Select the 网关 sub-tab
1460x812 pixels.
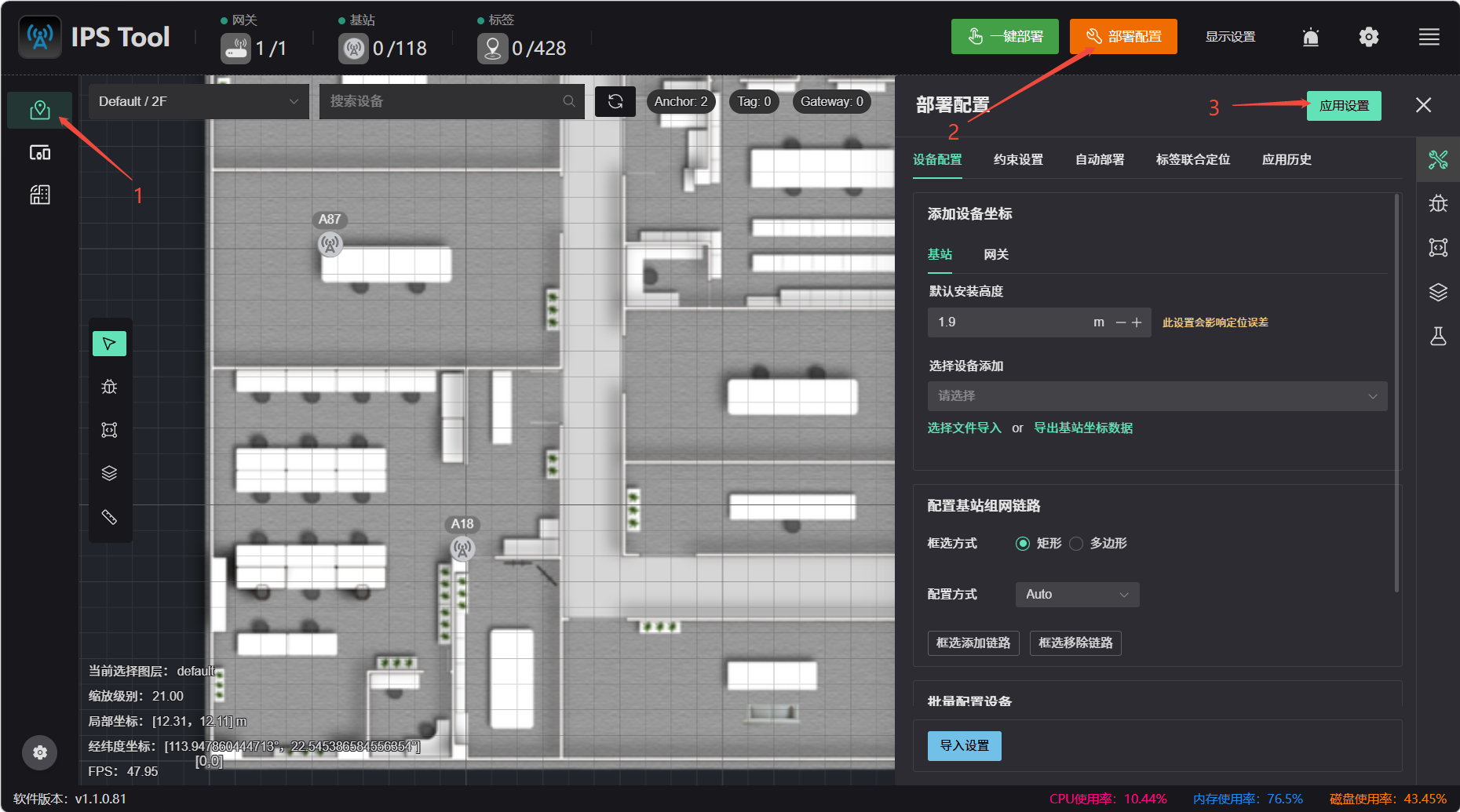click(996, 254)
